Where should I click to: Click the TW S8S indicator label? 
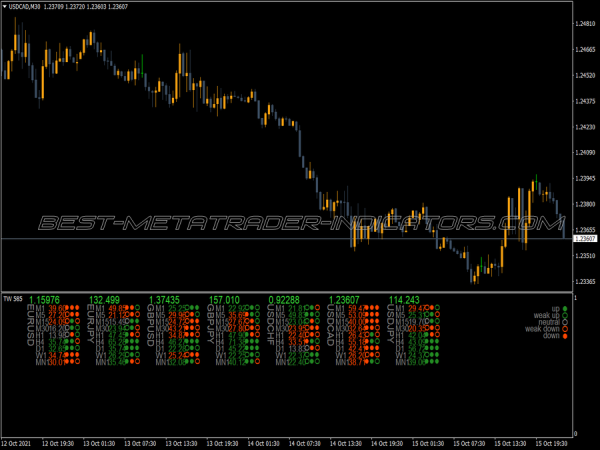coord(13,299)
